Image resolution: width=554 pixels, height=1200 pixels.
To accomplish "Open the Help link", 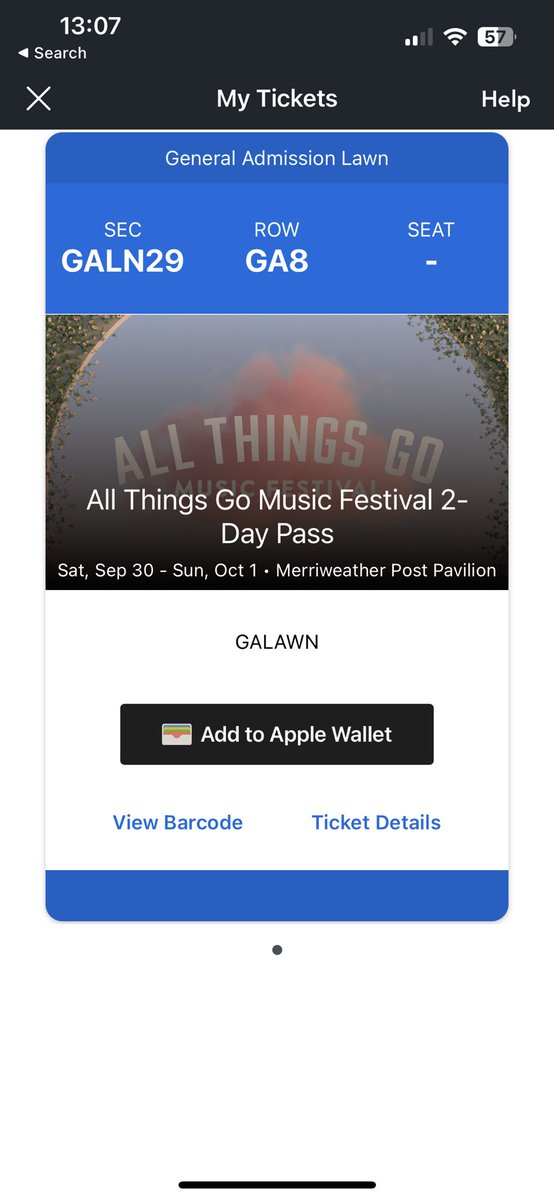I will [x=505, y=99].
